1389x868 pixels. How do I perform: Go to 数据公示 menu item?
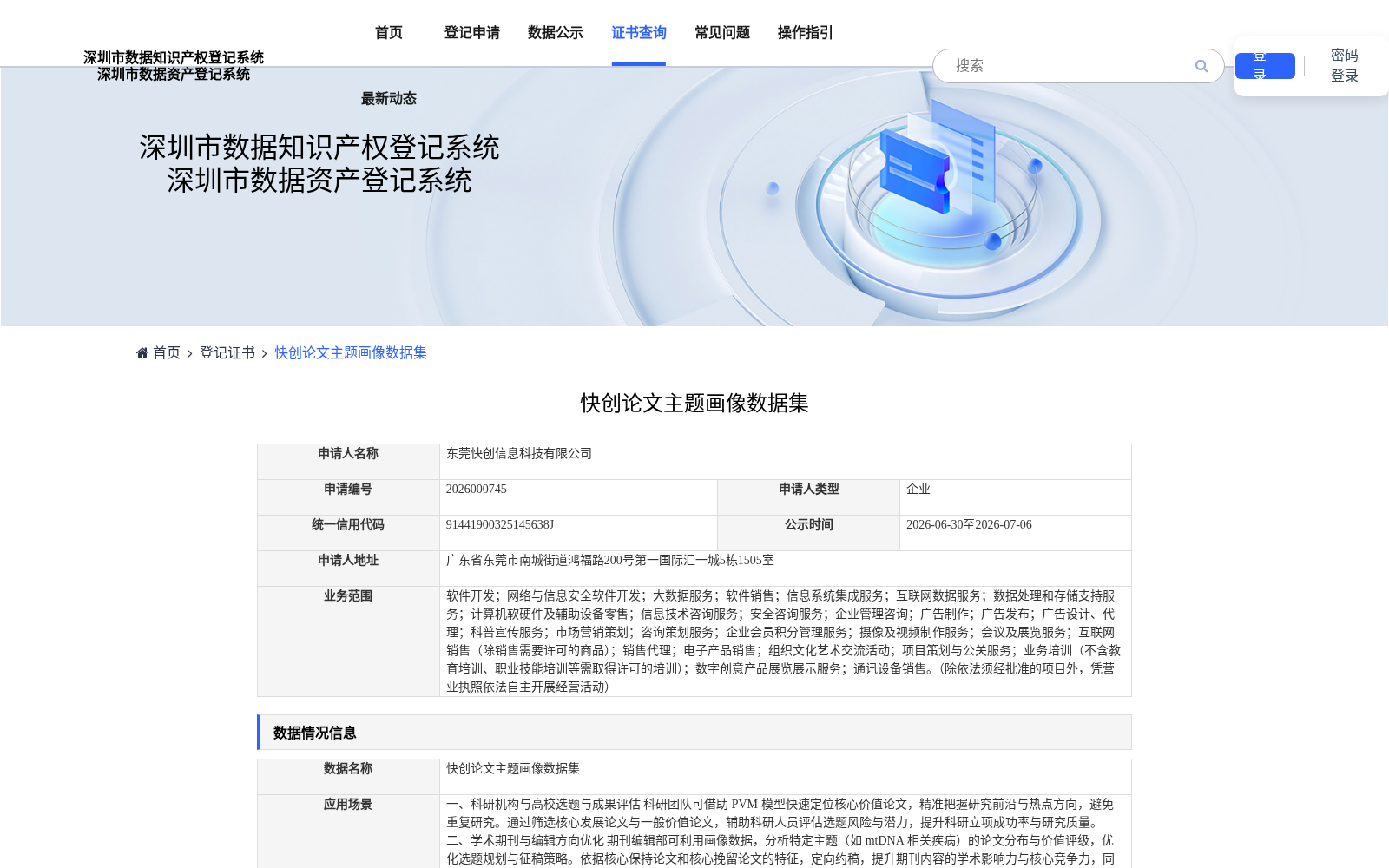click(x=556, y=33)
